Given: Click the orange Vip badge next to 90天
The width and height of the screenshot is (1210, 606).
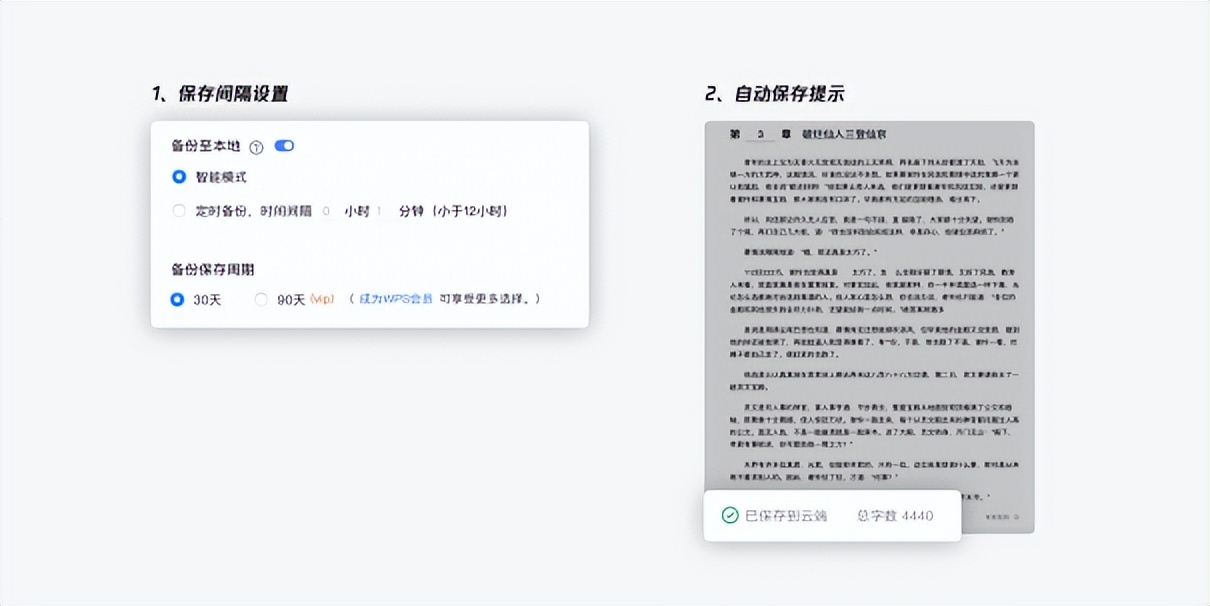Looking at the screenshot, I should (323, 299).
